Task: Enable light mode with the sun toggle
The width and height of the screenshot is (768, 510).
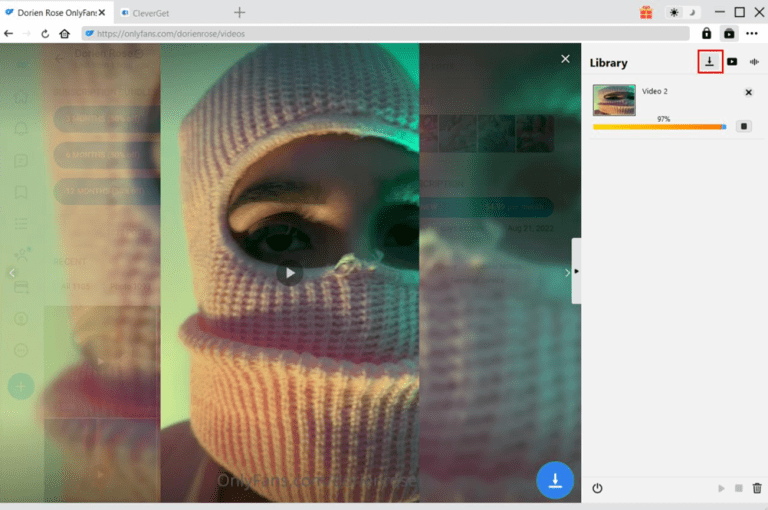Action: click(674, 12)
